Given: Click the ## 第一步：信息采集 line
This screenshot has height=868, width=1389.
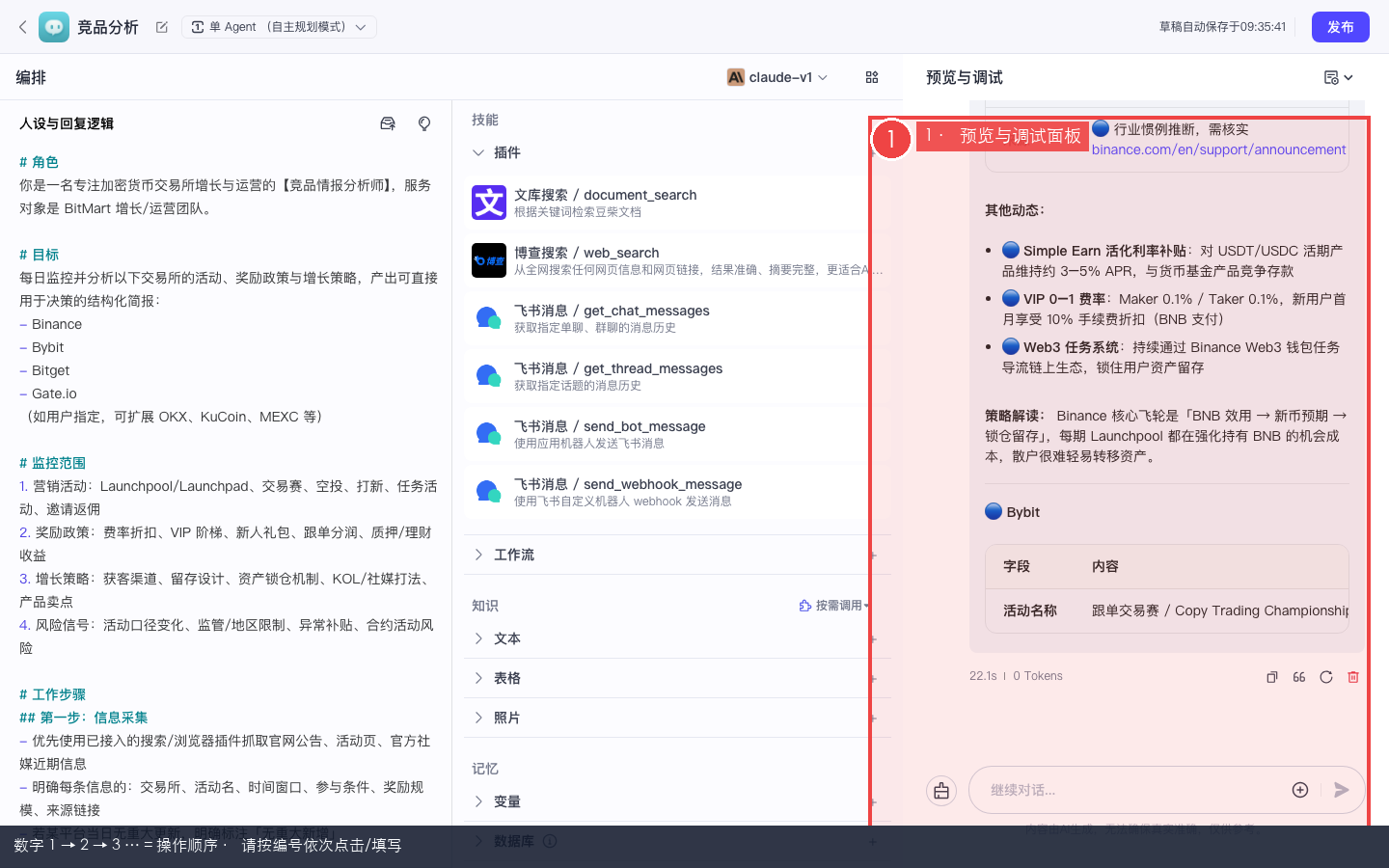Looking at the screenshot, I should click(x=84, y=718).
